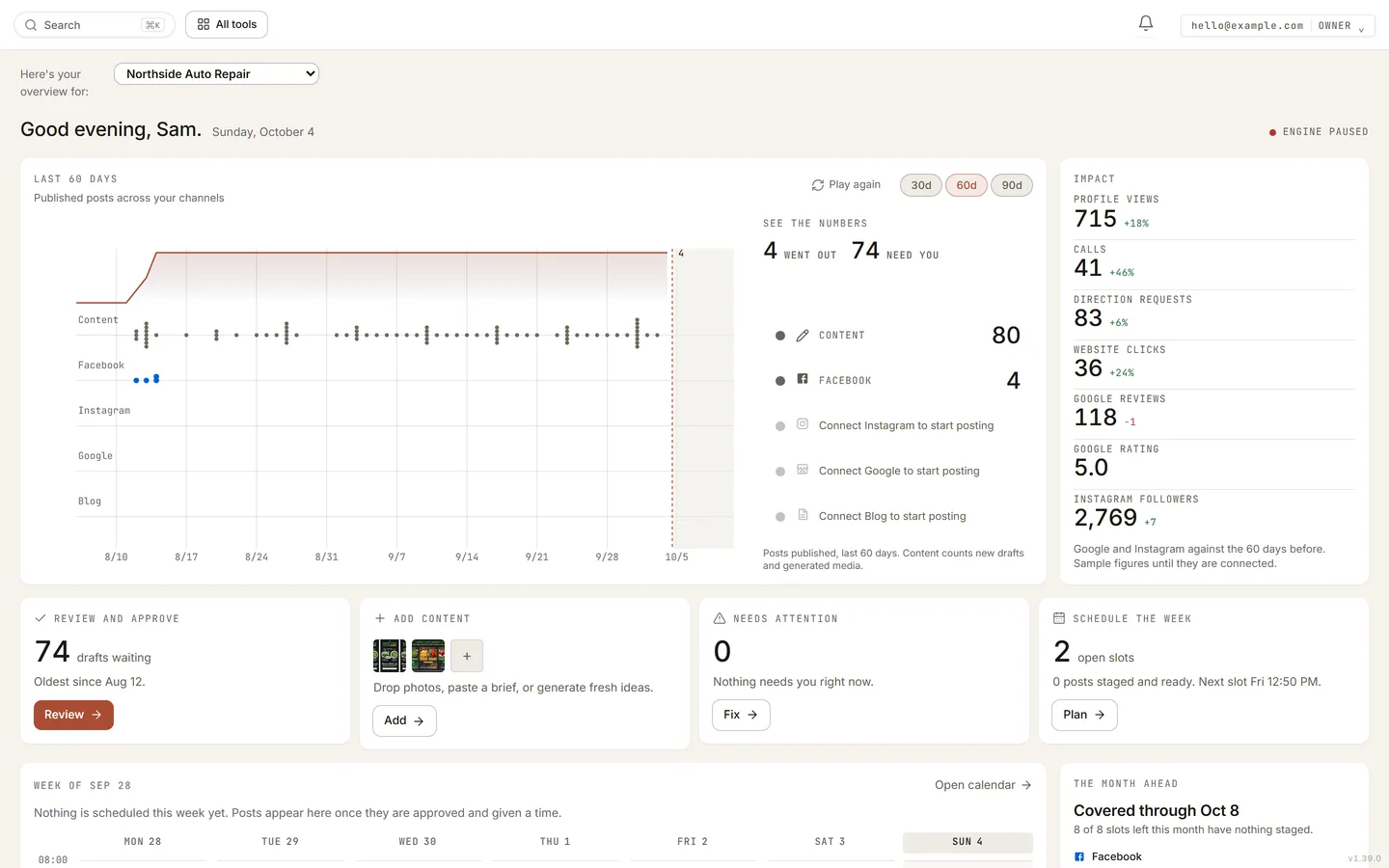This screenshot has height=868, width=1389.
Task: Click the Facebook icon under The Month Ahead
Action: tap(1079, 856)
